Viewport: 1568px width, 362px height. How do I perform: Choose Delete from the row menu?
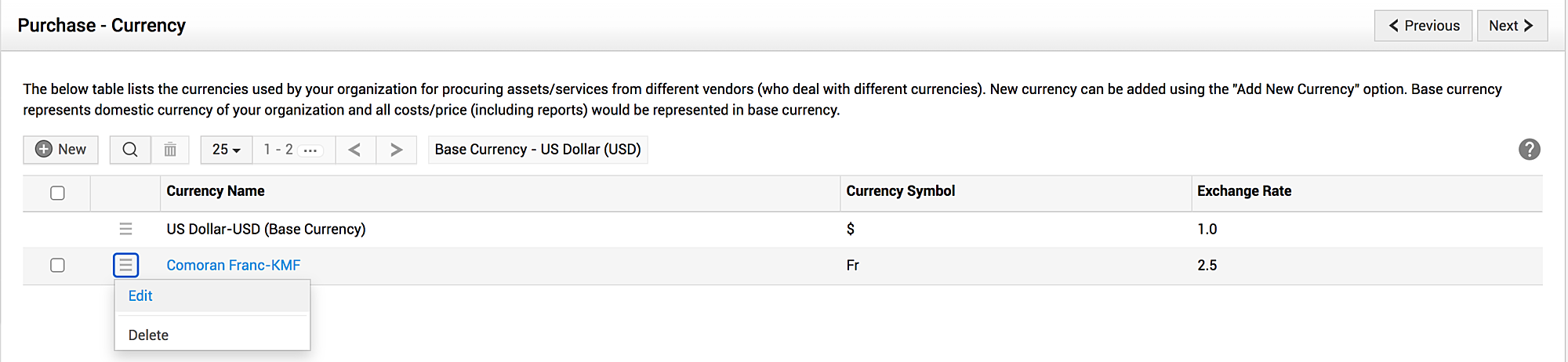[148, 335]
